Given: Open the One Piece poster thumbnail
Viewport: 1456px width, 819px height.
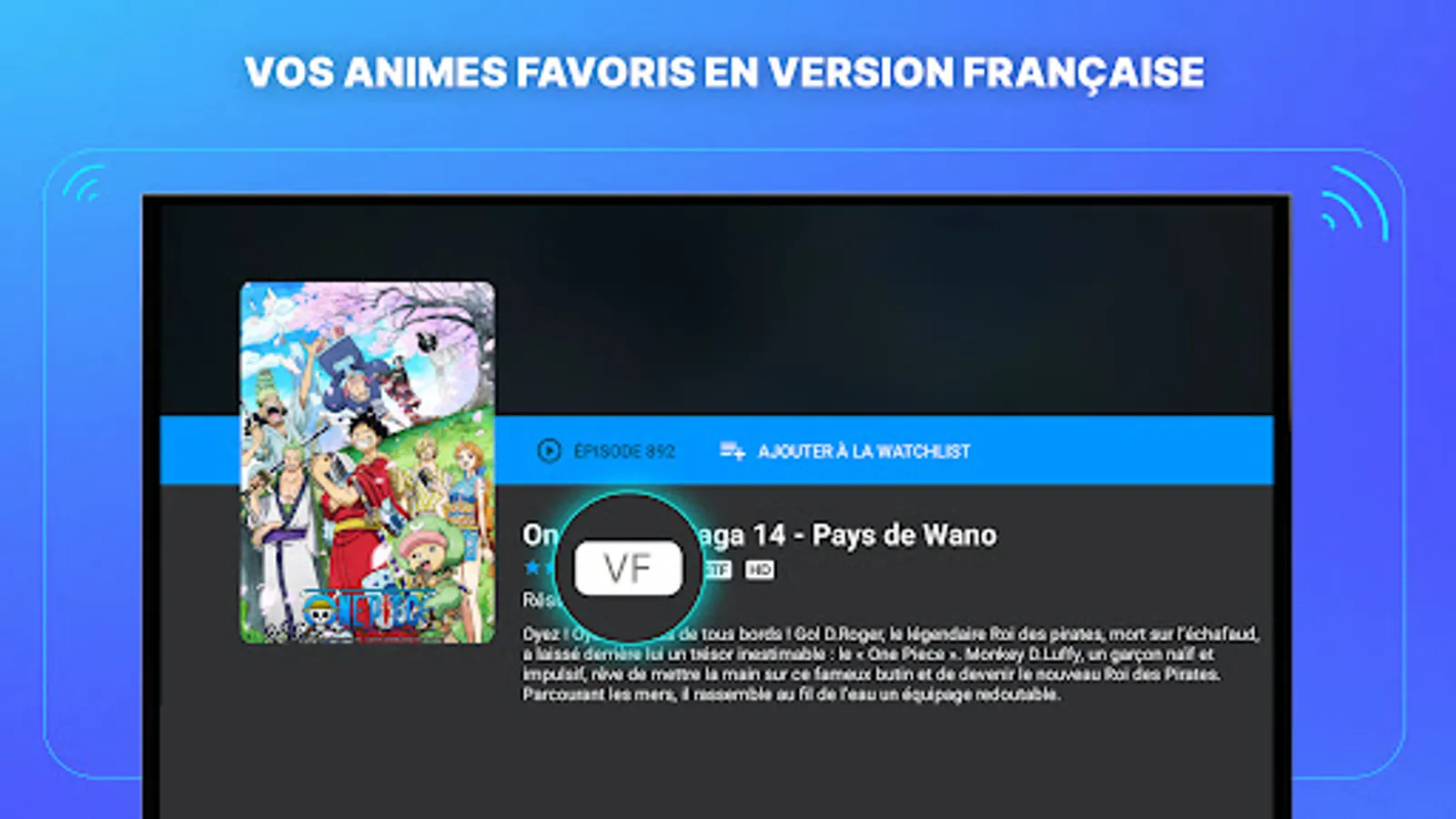Looking at the screenshot, I should click(x=368, y=462).
